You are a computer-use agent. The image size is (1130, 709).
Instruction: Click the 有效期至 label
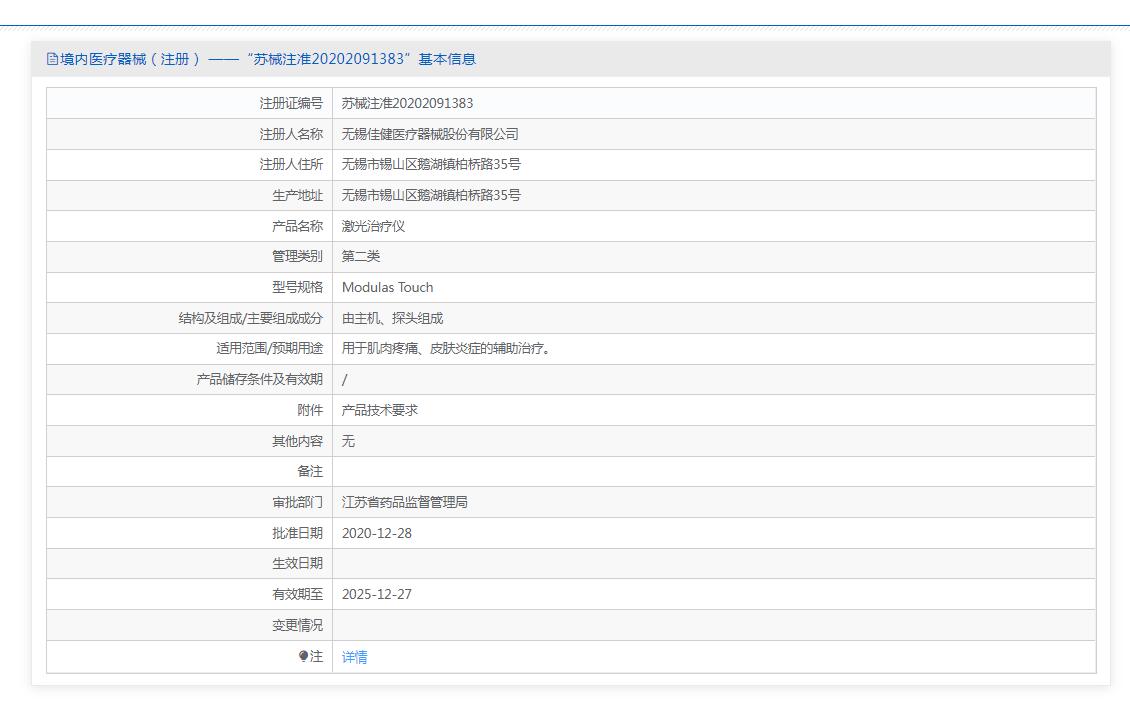tap(298, 594)
